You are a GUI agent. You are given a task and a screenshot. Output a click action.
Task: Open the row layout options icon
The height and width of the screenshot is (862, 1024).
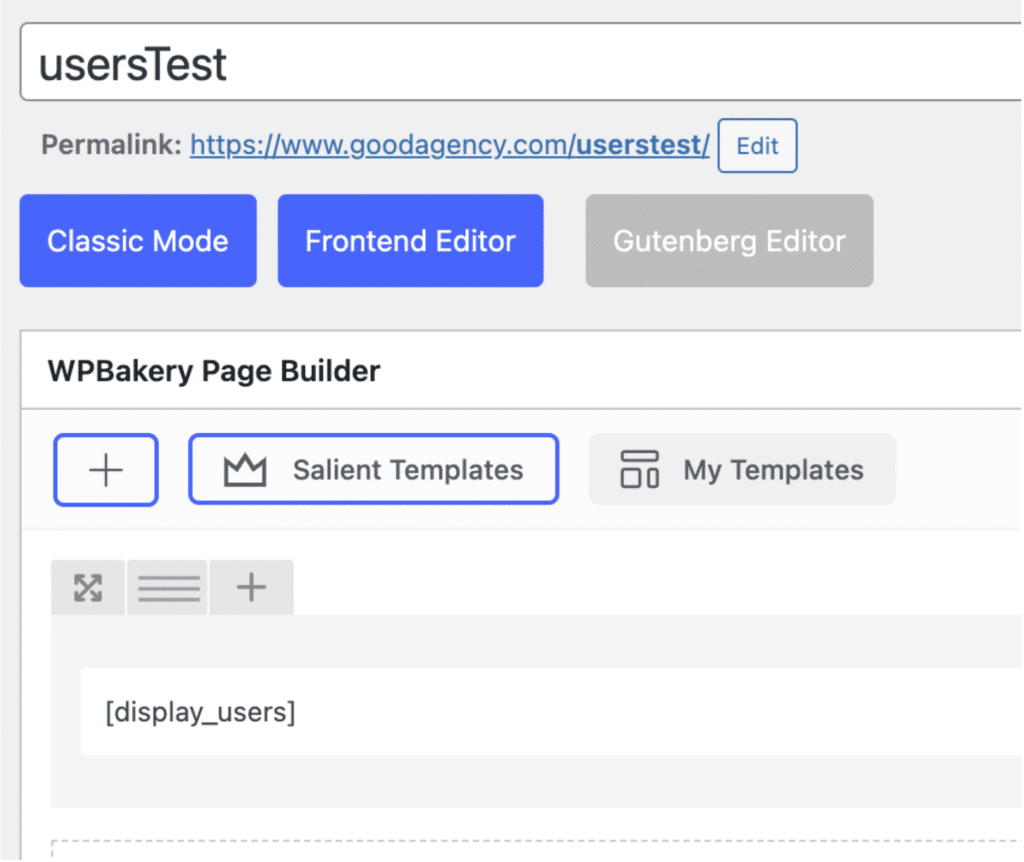click(x=166, y=587)
